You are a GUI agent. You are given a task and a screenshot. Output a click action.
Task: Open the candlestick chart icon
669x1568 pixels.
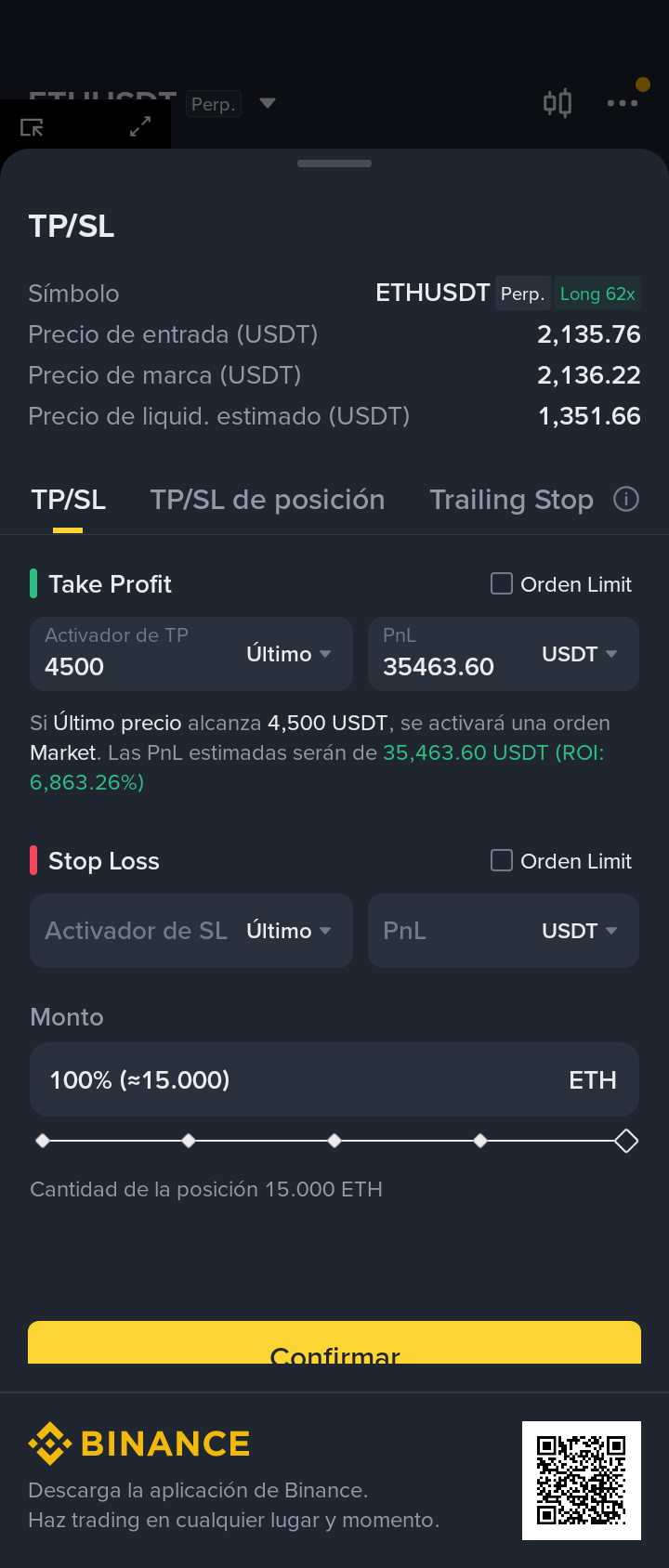click(x=557, y=103)
